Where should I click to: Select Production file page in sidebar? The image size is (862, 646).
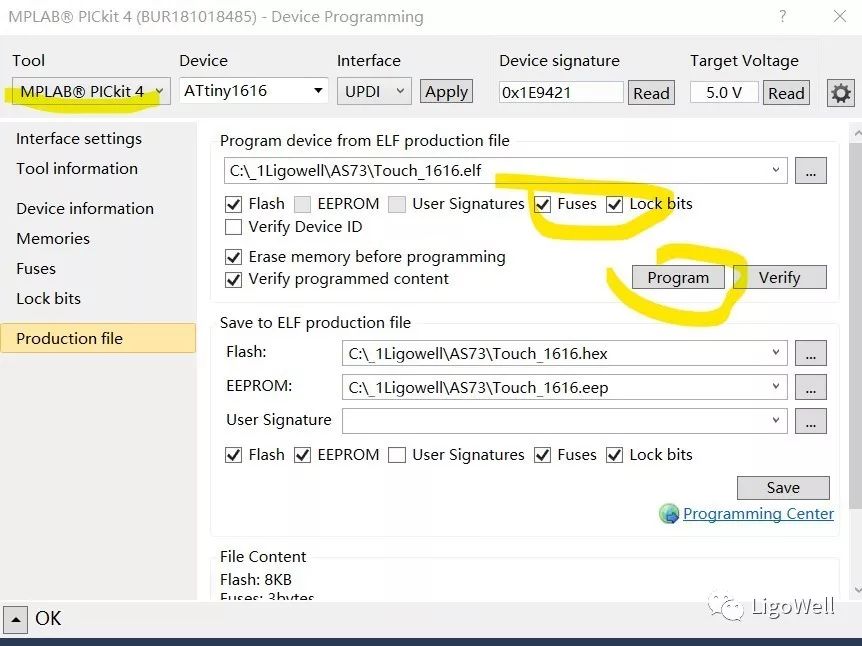tap(98, 338)
